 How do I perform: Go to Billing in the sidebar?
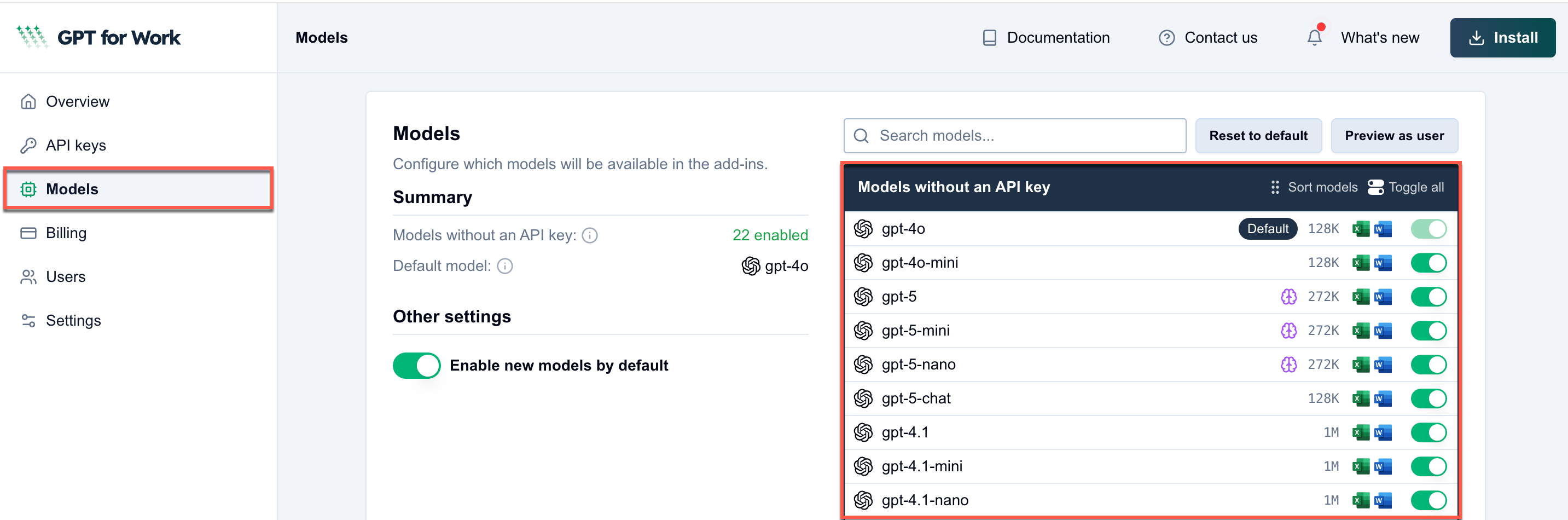(x=66, y=233)
